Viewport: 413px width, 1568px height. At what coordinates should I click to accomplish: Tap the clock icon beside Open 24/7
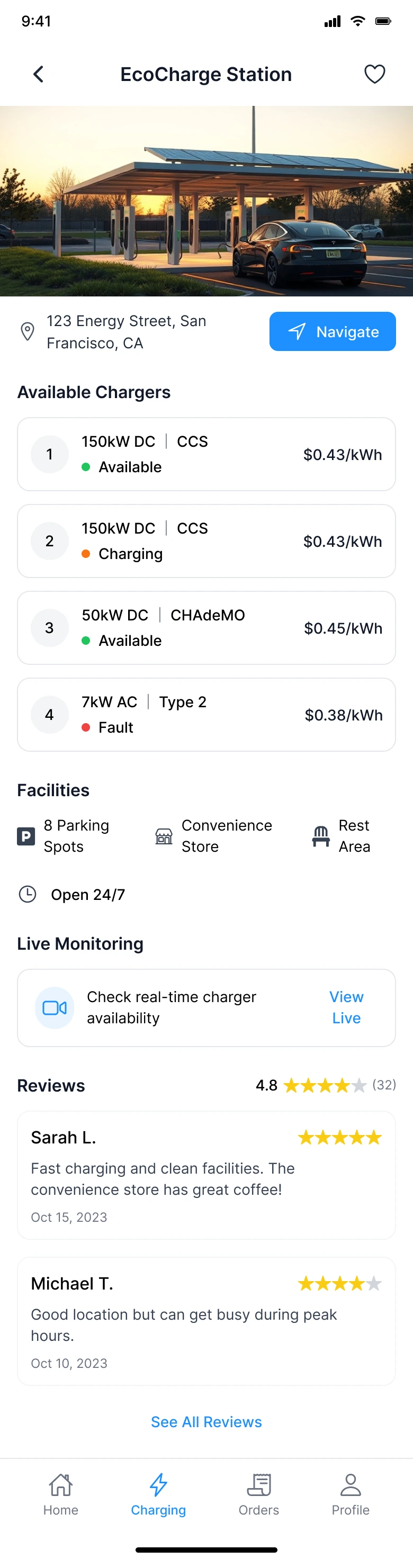[x=28, y=894]
